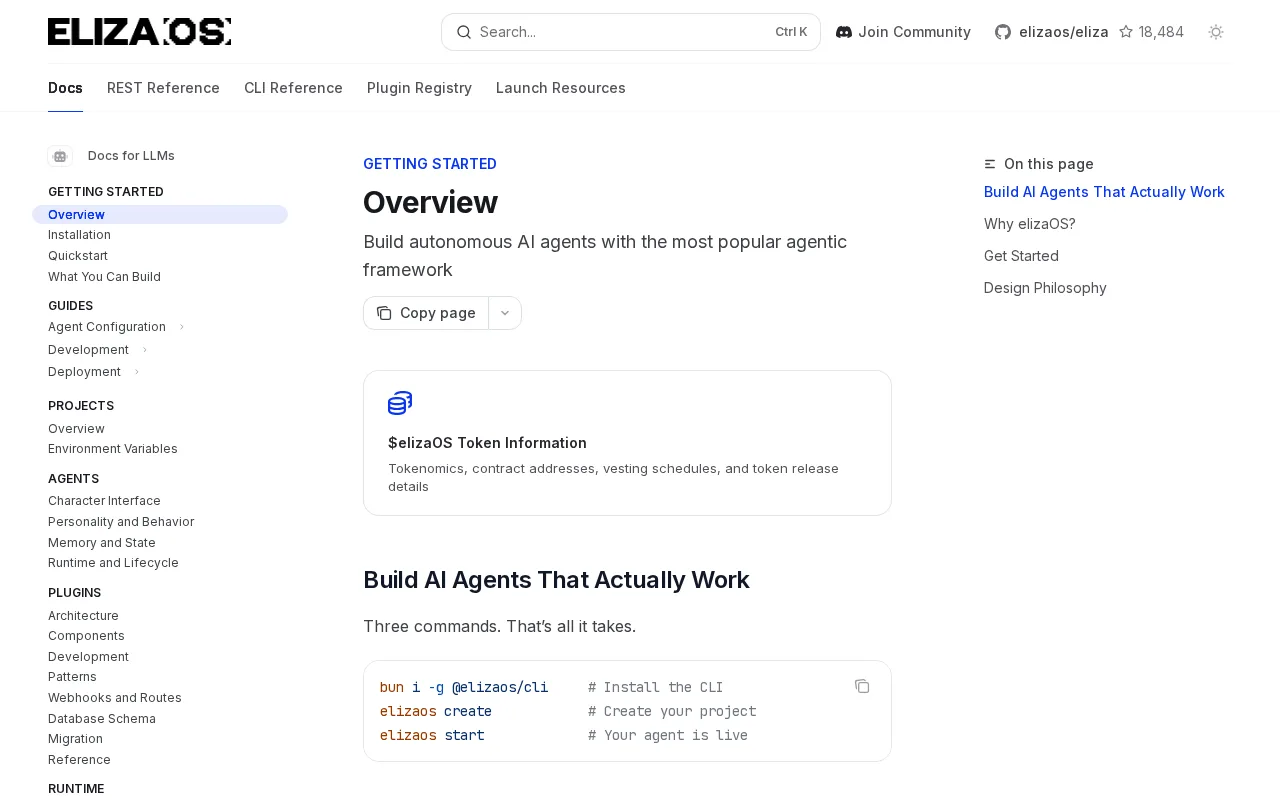The image size is (1280, 800).
Task: Click the Copy page button
Action: pyautogui.click(x=426, y=313)
